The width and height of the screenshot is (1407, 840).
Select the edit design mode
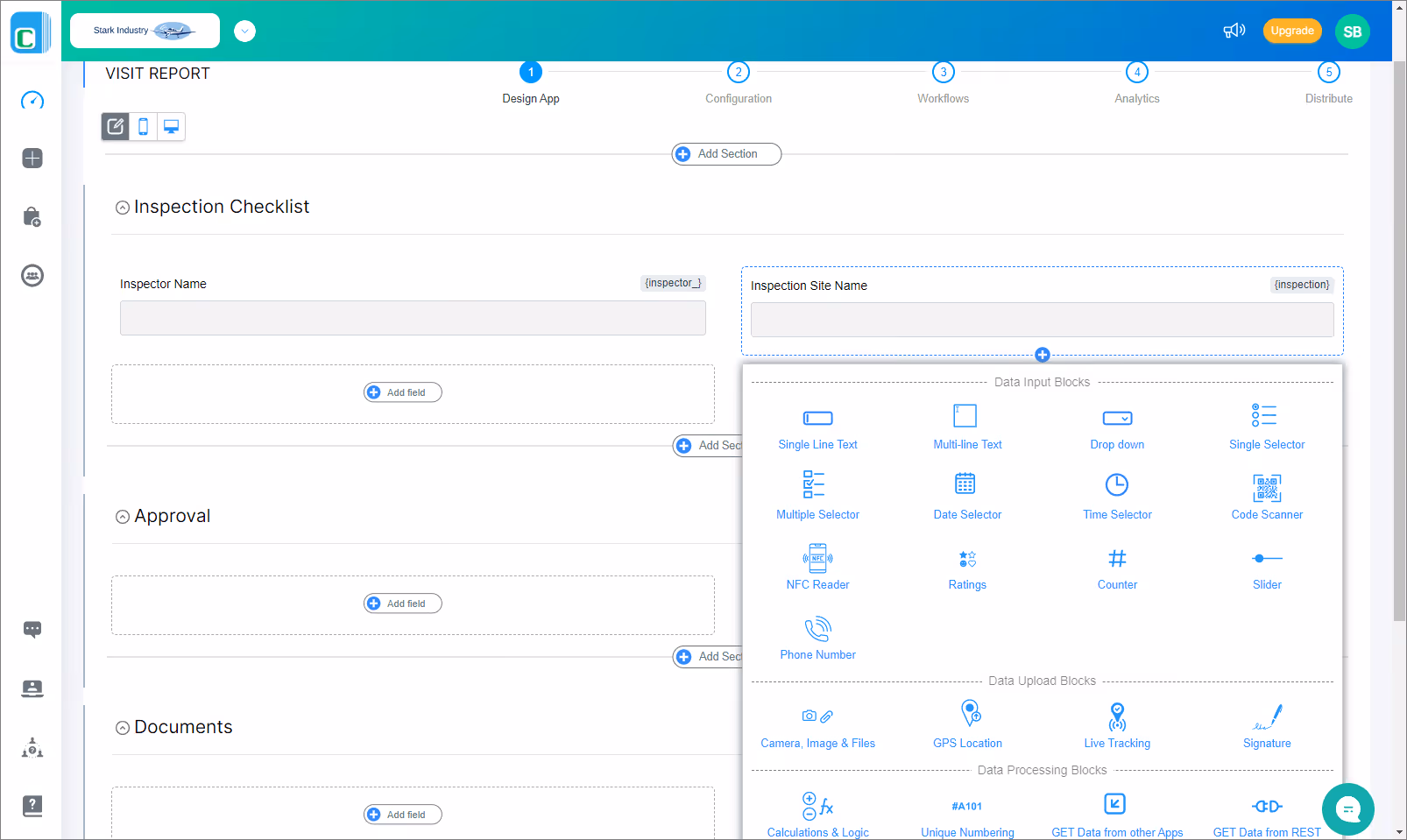click(x=115, y=126)
